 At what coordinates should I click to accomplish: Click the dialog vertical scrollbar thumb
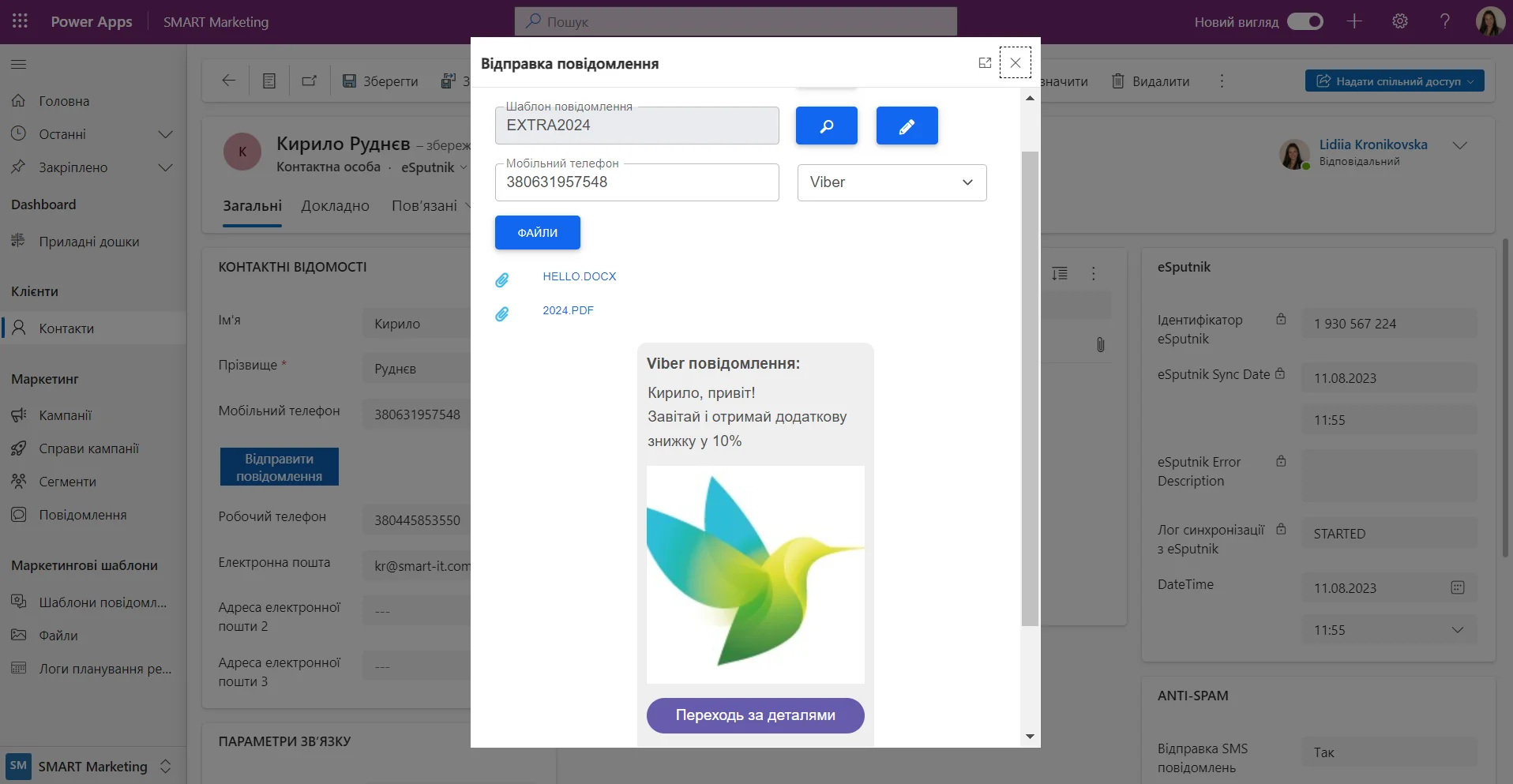[1030, 387]
